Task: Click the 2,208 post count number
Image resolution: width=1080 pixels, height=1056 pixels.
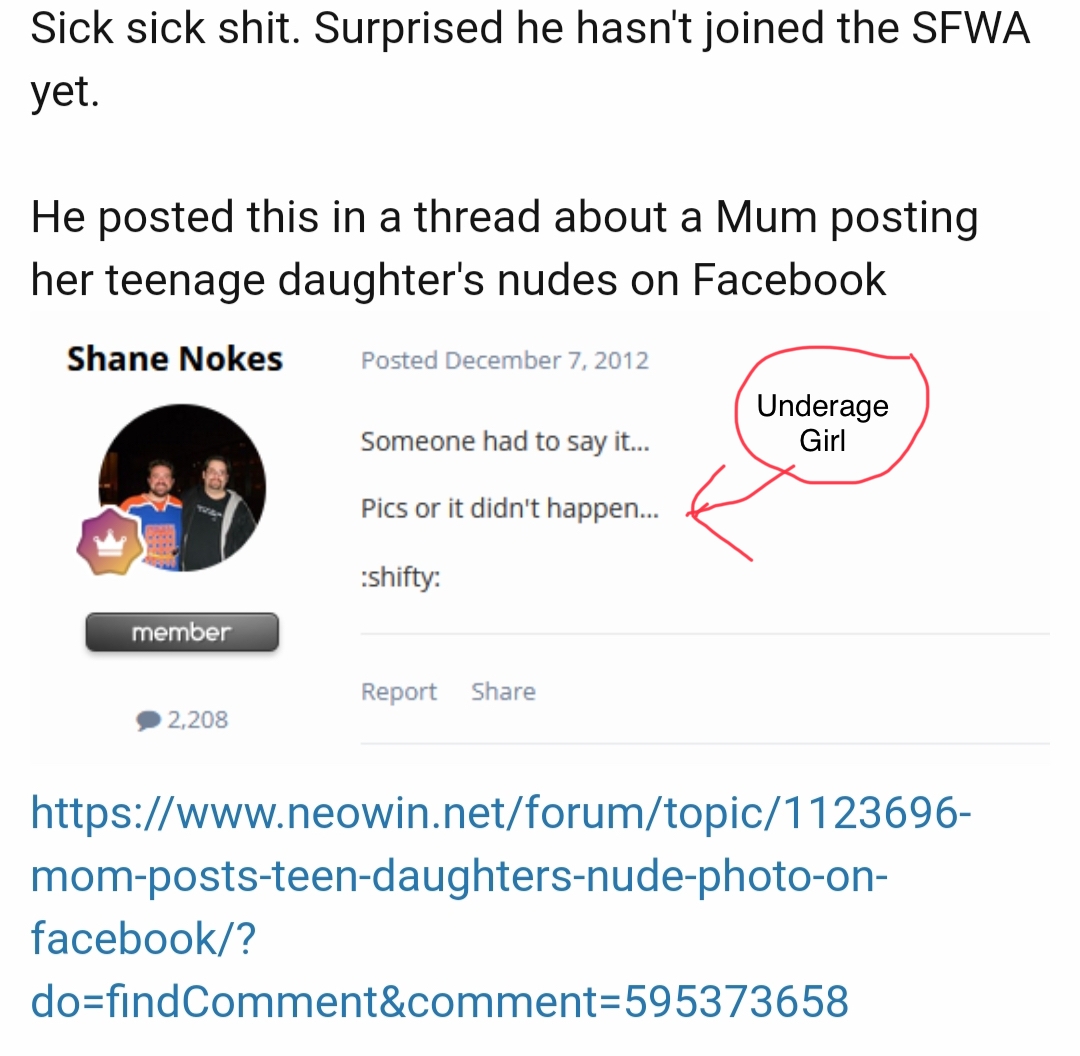Action: pyautogui.click(x=198, y=720)
